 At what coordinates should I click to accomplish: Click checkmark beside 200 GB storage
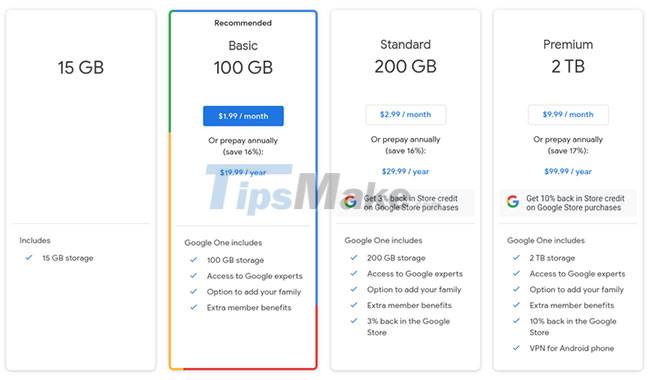tap(354, 258)
